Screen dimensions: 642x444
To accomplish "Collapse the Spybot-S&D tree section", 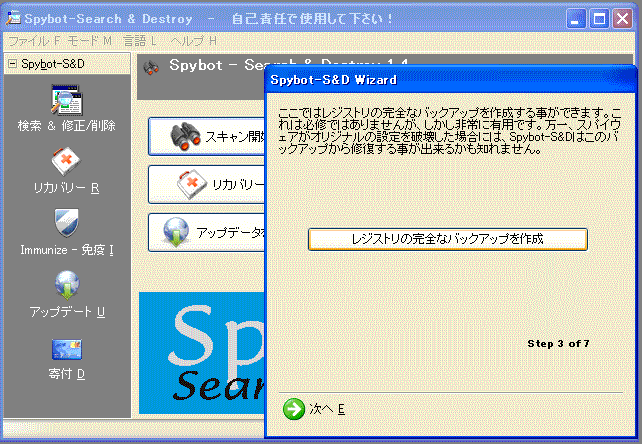I will click(13, 63).
